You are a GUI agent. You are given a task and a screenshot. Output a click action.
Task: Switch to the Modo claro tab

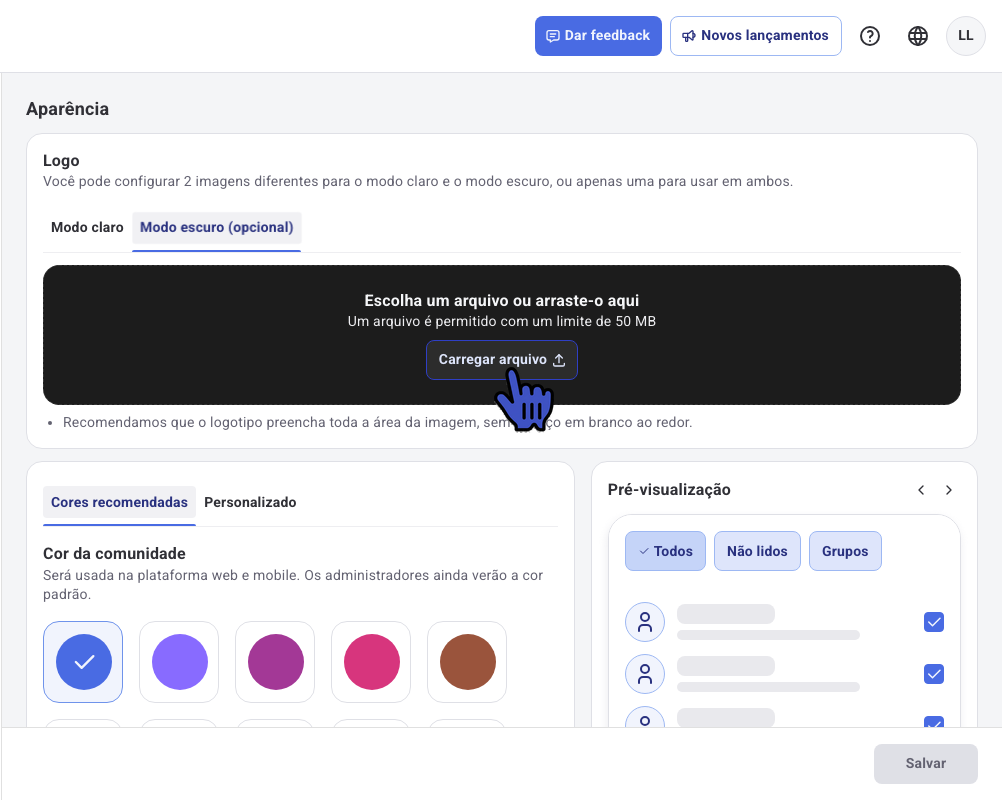[87, 227]
